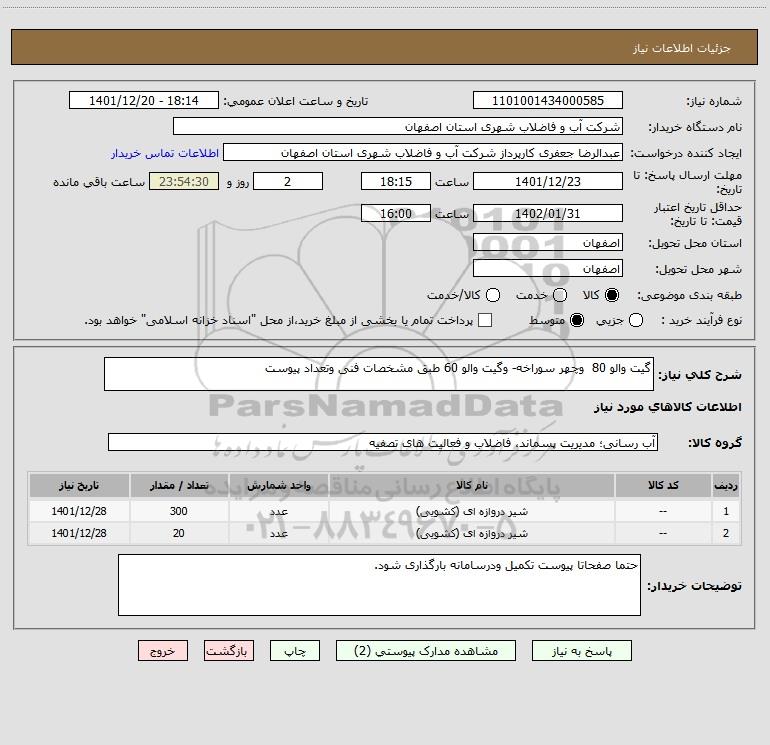Image resolution: width=770 pixels, height=745 pixels.
Task: Click the واحد شمارش column header
Action: [x=278, y=485]
